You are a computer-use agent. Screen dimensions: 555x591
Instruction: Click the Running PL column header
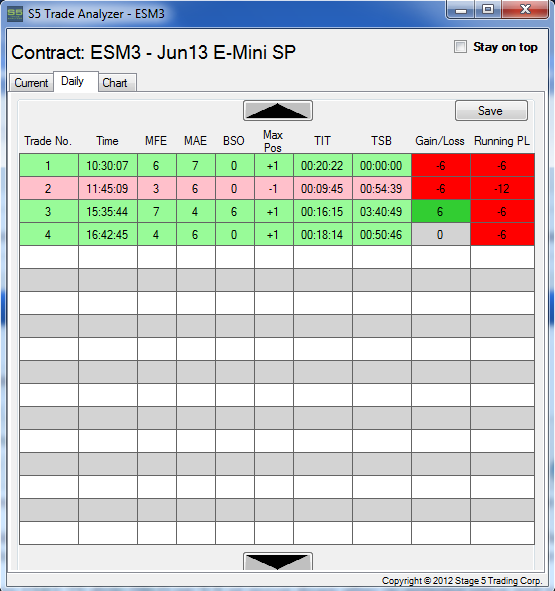tap(502, 141)
